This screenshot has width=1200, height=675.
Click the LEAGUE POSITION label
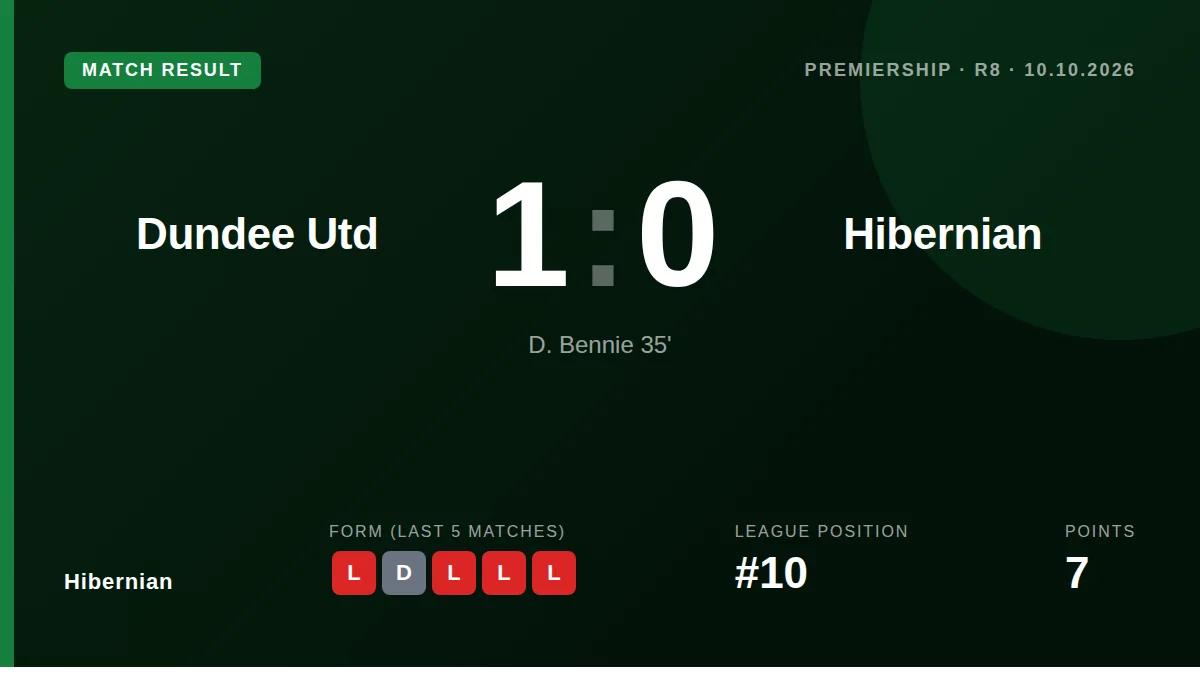(x=821, y=531)
